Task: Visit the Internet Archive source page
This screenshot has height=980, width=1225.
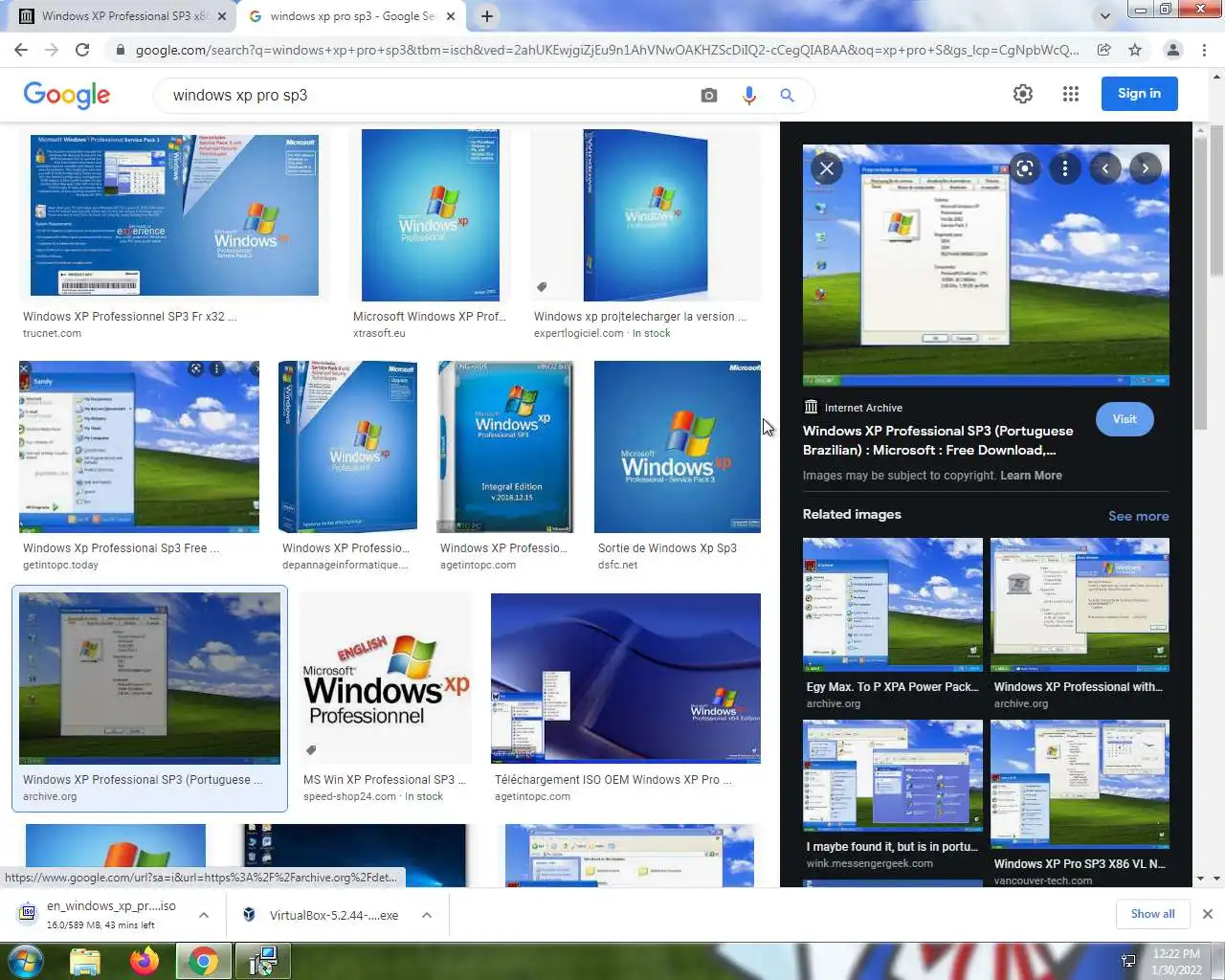Action: point(1125,419)
